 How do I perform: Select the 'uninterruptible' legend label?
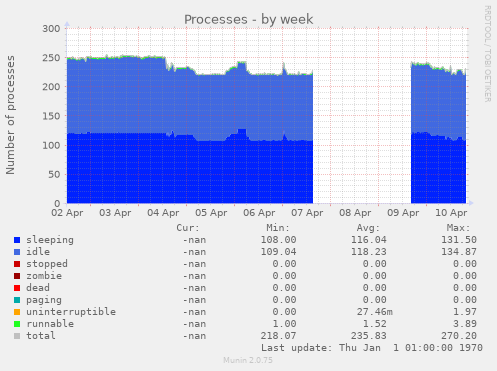tap(71, 312)
